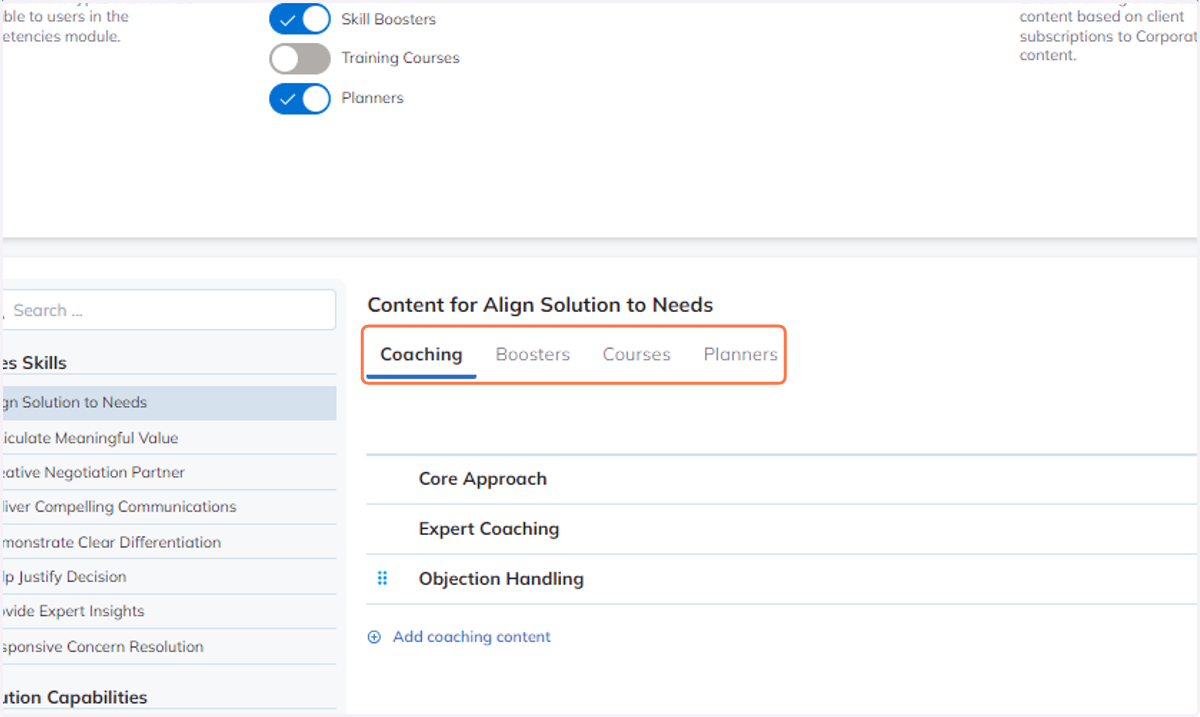Click the plus icon for Add coaching content
Viewport: 1200px width, 717px height.
(375, 637)
